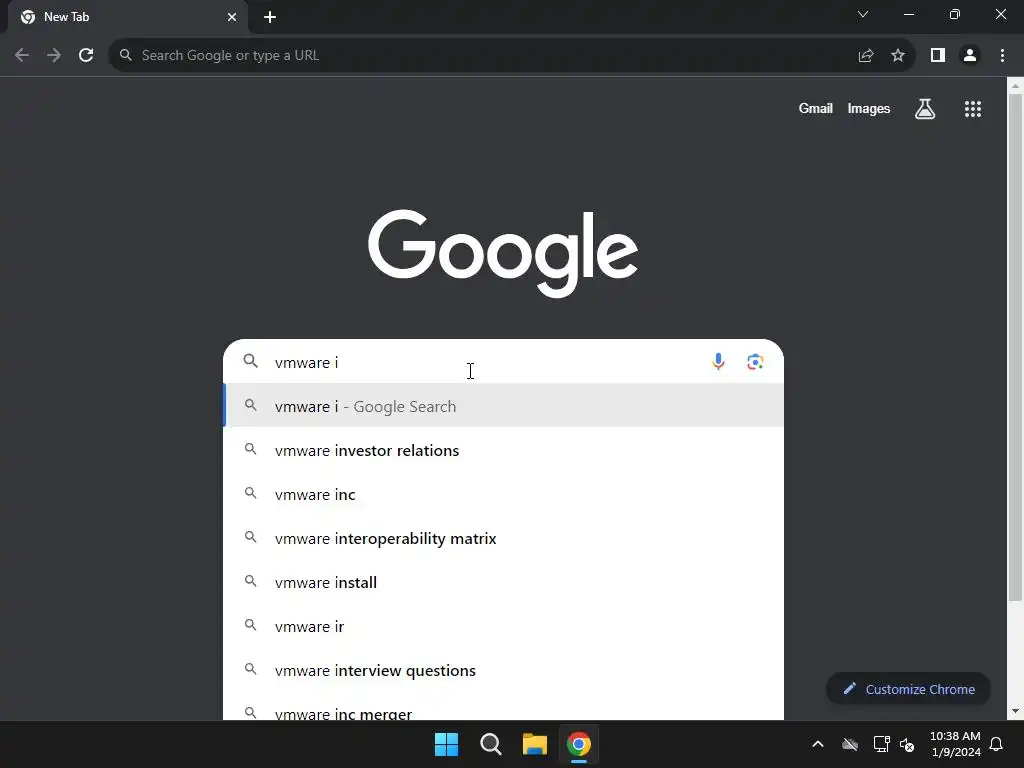This screenshot has width=1024, height=768.
Task: Launch File Explorer from the taskbar
Action: click(x=535, y=744)
